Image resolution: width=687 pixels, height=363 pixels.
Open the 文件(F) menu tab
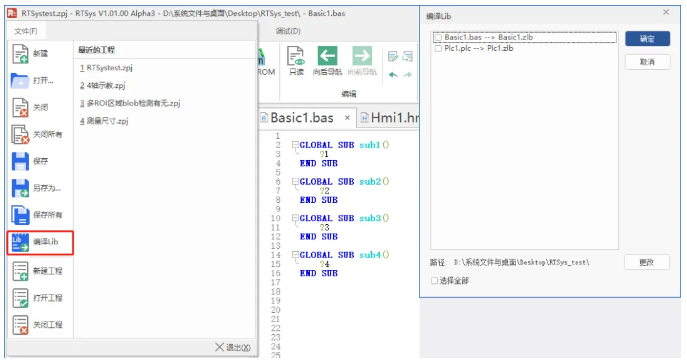click(x=26, y=31)
